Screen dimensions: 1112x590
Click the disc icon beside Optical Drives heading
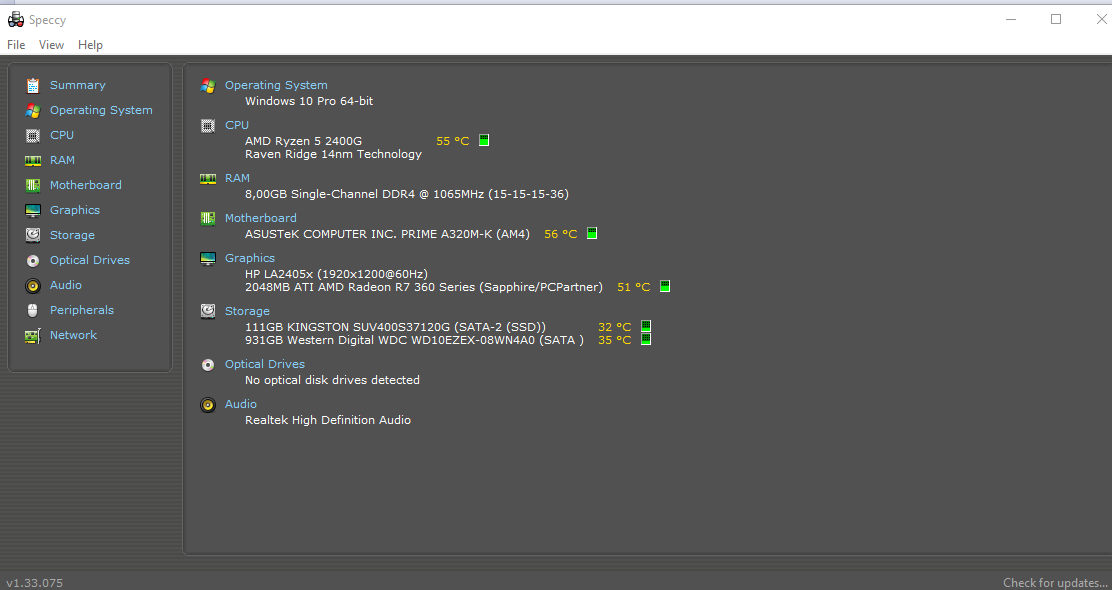coord(208,364)
